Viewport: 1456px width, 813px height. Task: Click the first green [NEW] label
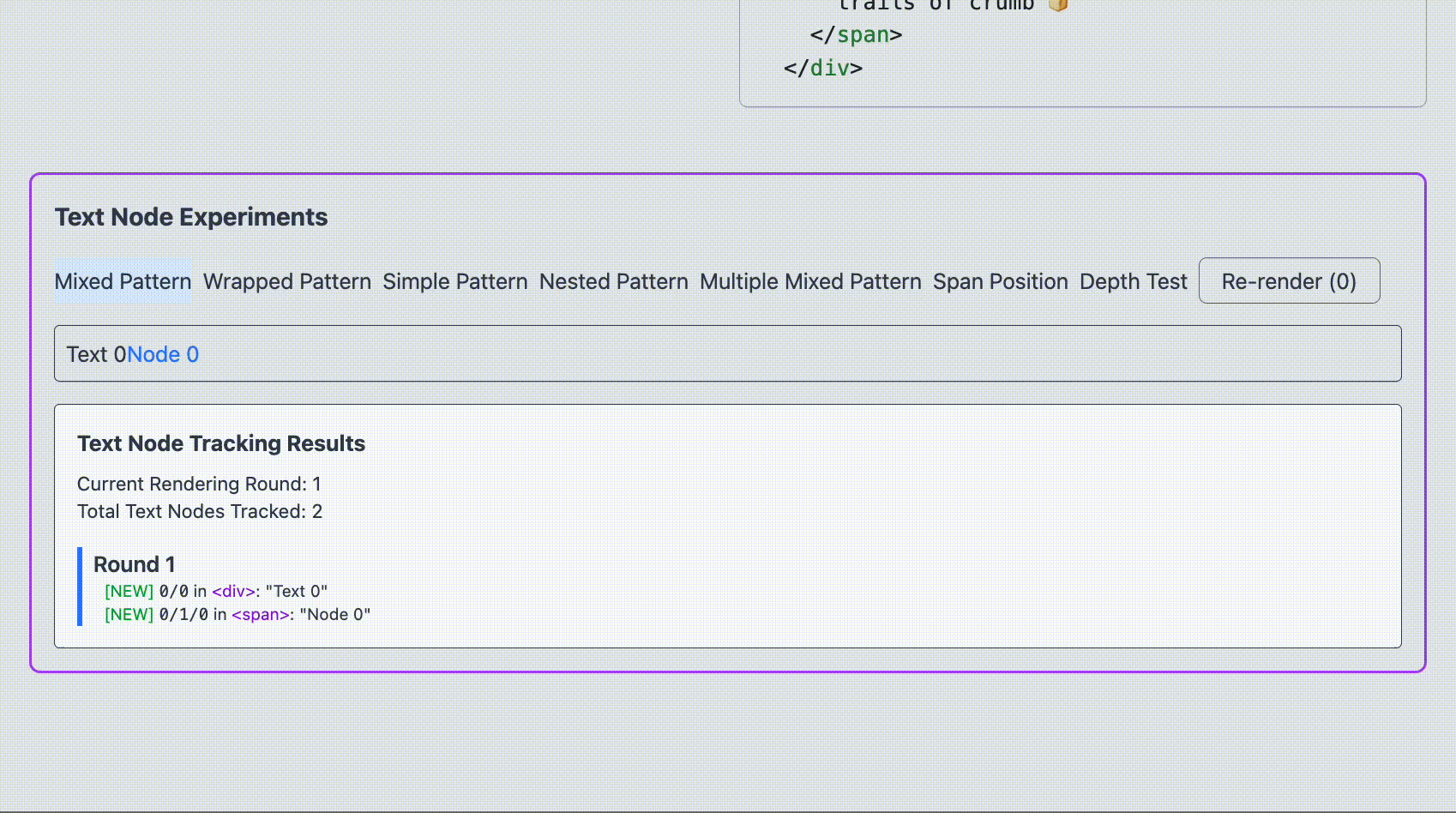coord(129,591)
